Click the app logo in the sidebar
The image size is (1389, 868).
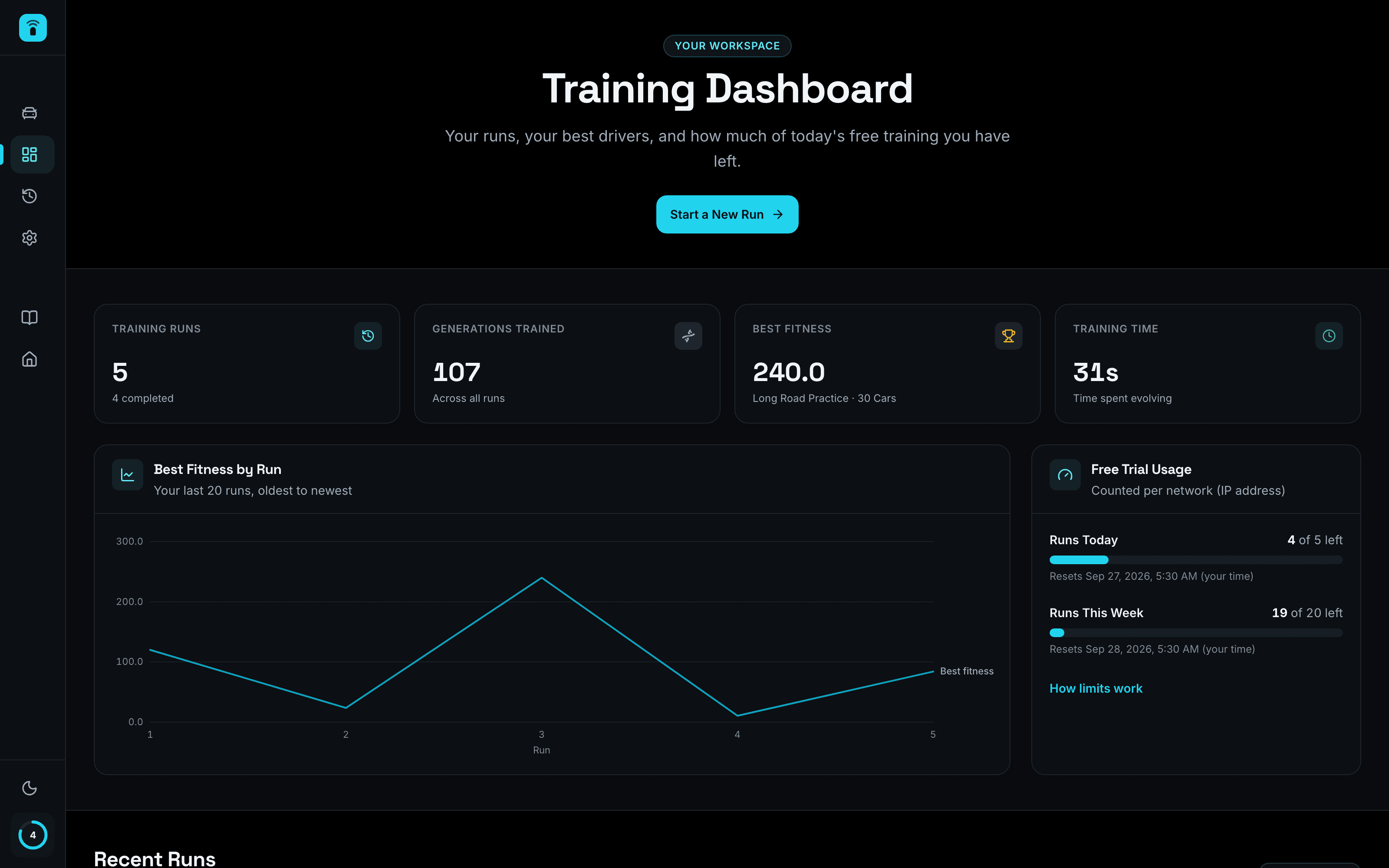click(33, 27)
